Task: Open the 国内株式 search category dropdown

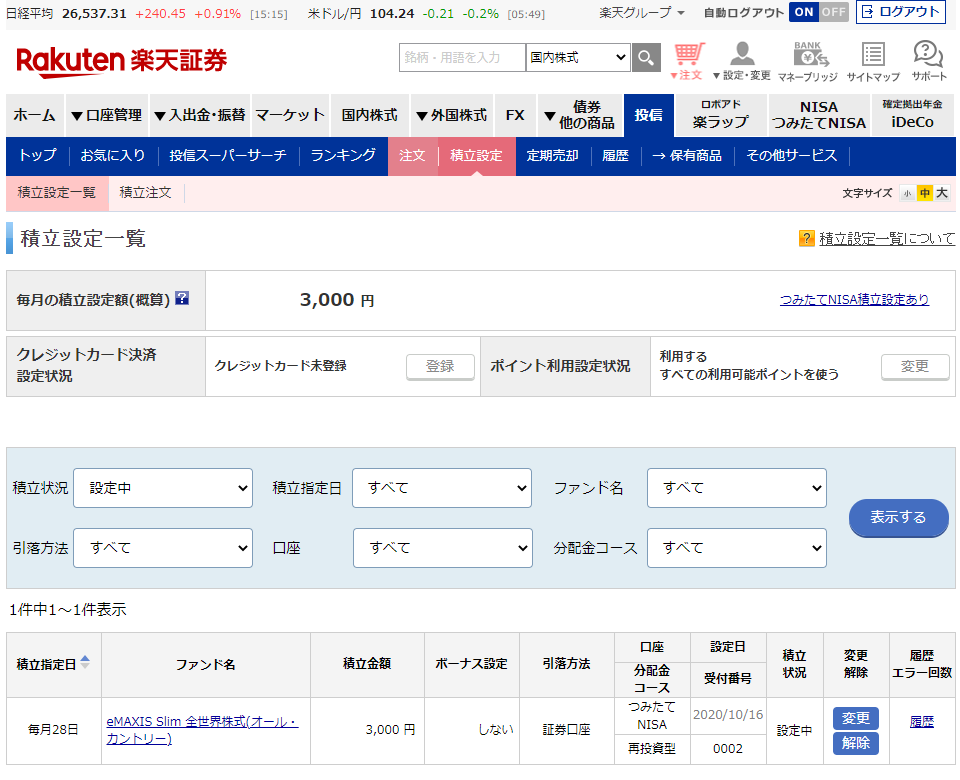Action: [x=578, y=58]
